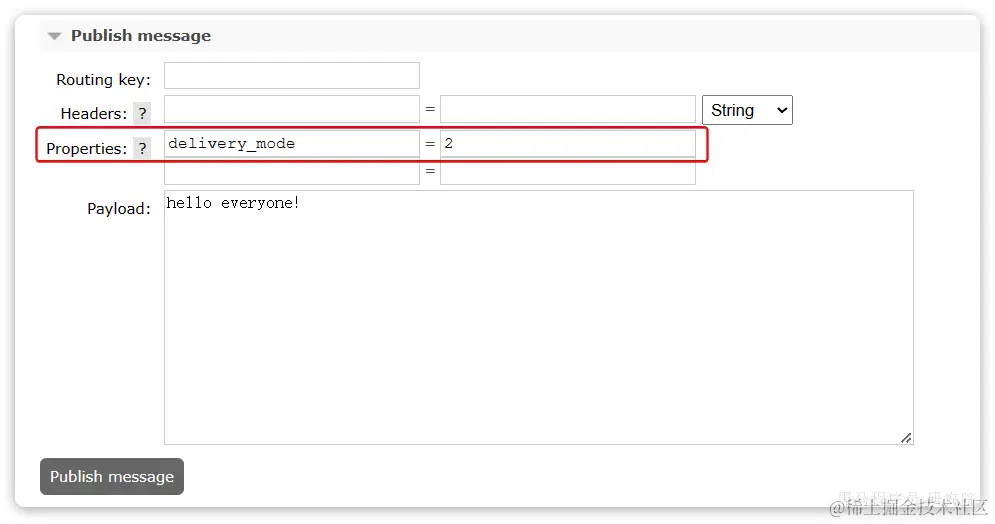Open the Properties help question mark

(x=142, y=148)
